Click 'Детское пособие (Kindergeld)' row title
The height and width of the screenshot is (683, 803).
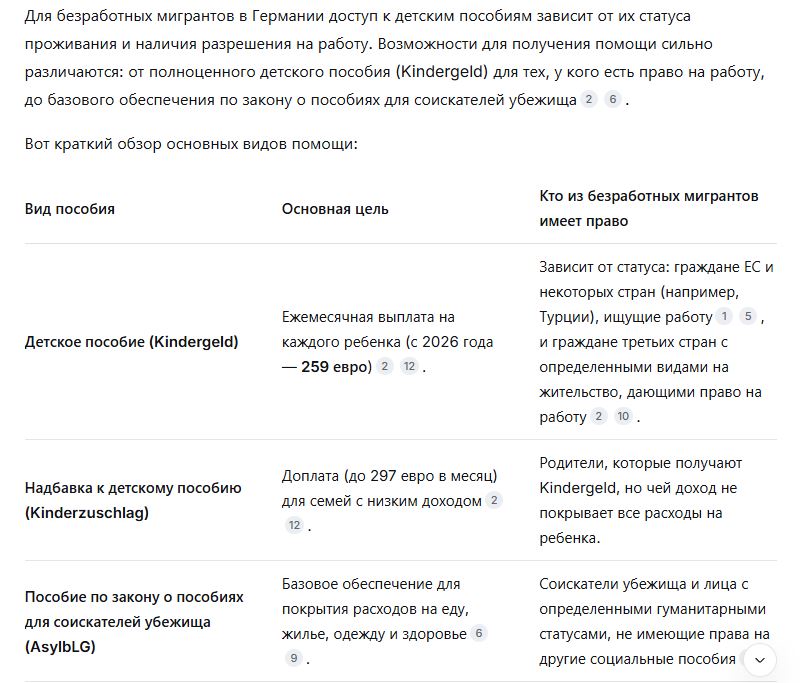(132, 342)
